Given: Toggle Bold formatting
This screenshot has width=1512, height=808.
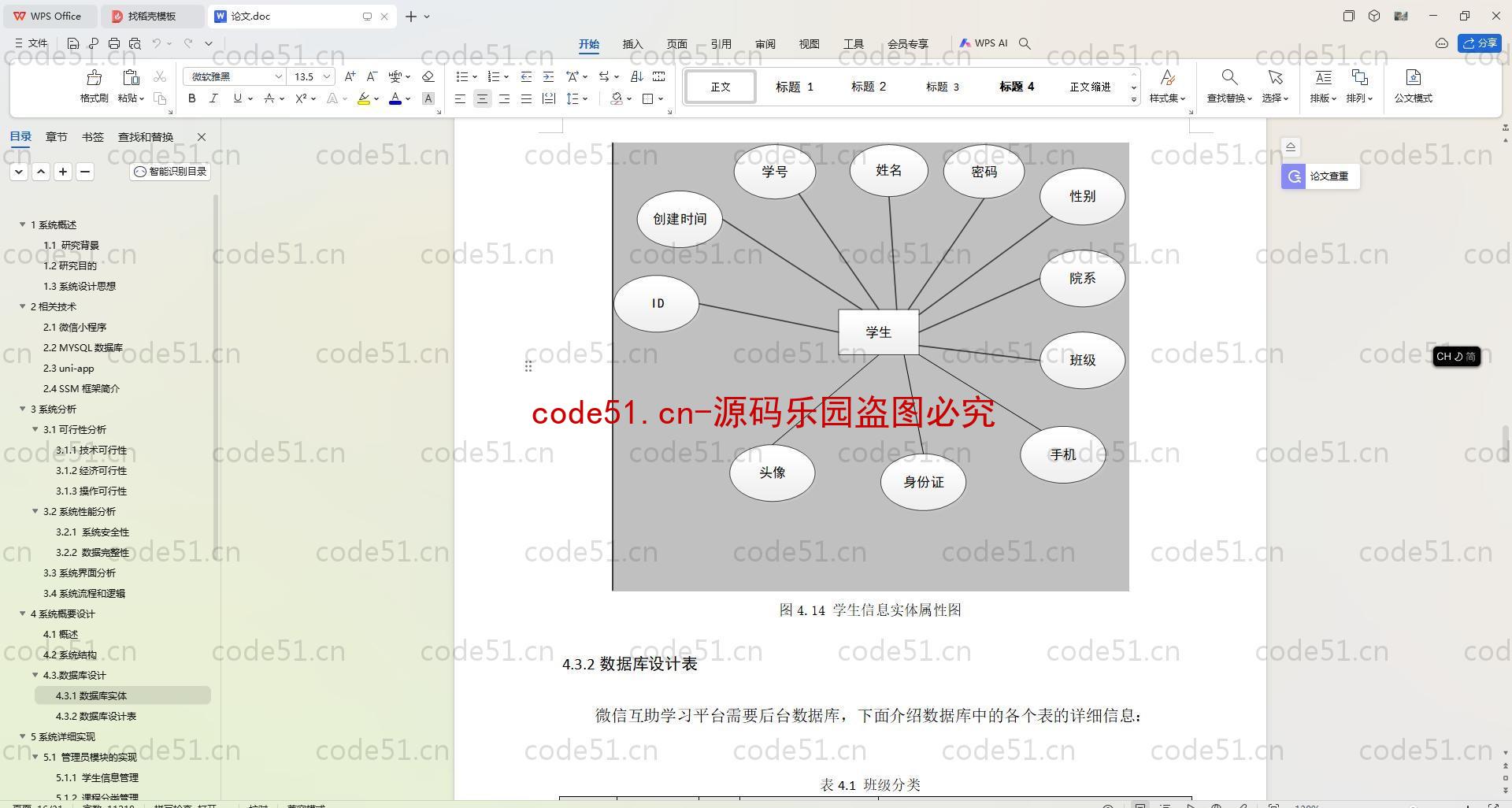Looking at the screenshot, I should point(191,98).
